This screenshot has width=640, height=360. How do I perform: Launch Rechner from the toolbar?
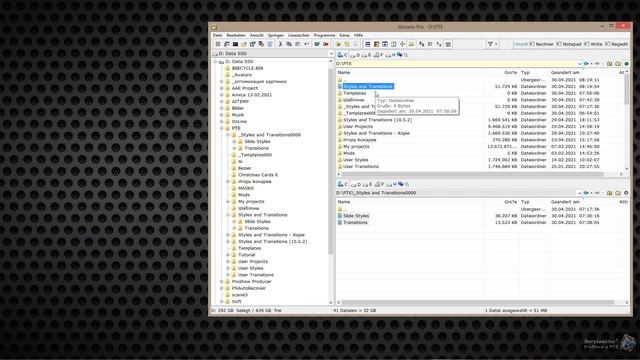tap(542, 44)
